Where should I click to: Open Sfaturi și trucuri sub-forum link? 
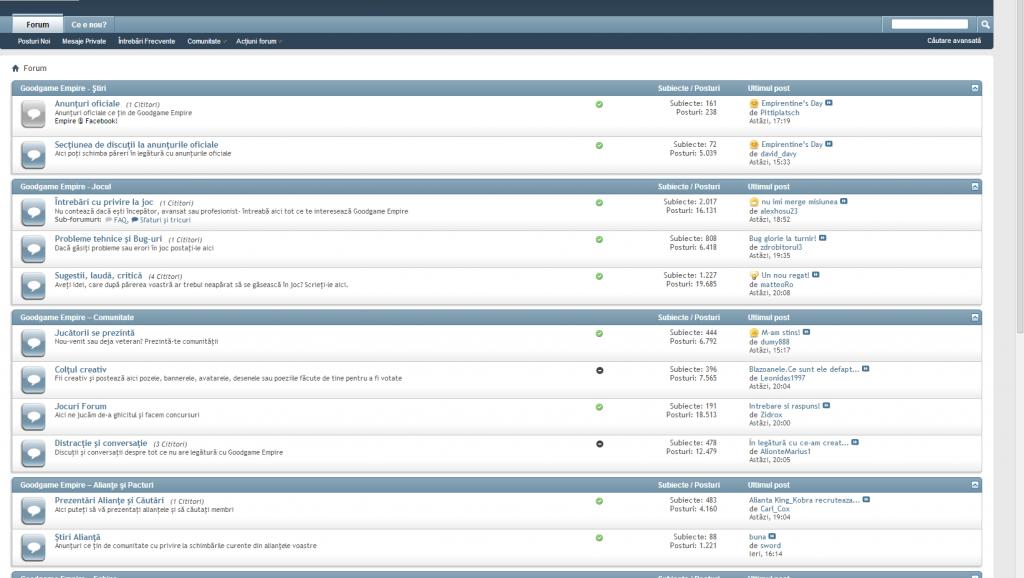pos(165,220)
